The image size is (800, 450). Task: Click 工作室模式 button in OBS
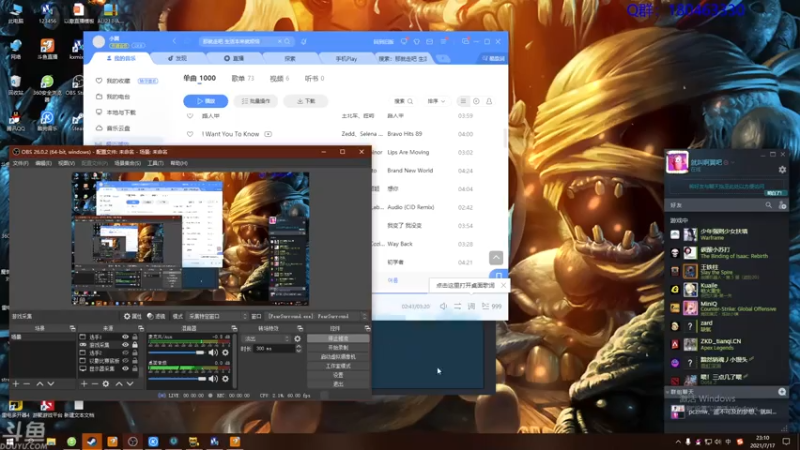[x=338, y=366]
